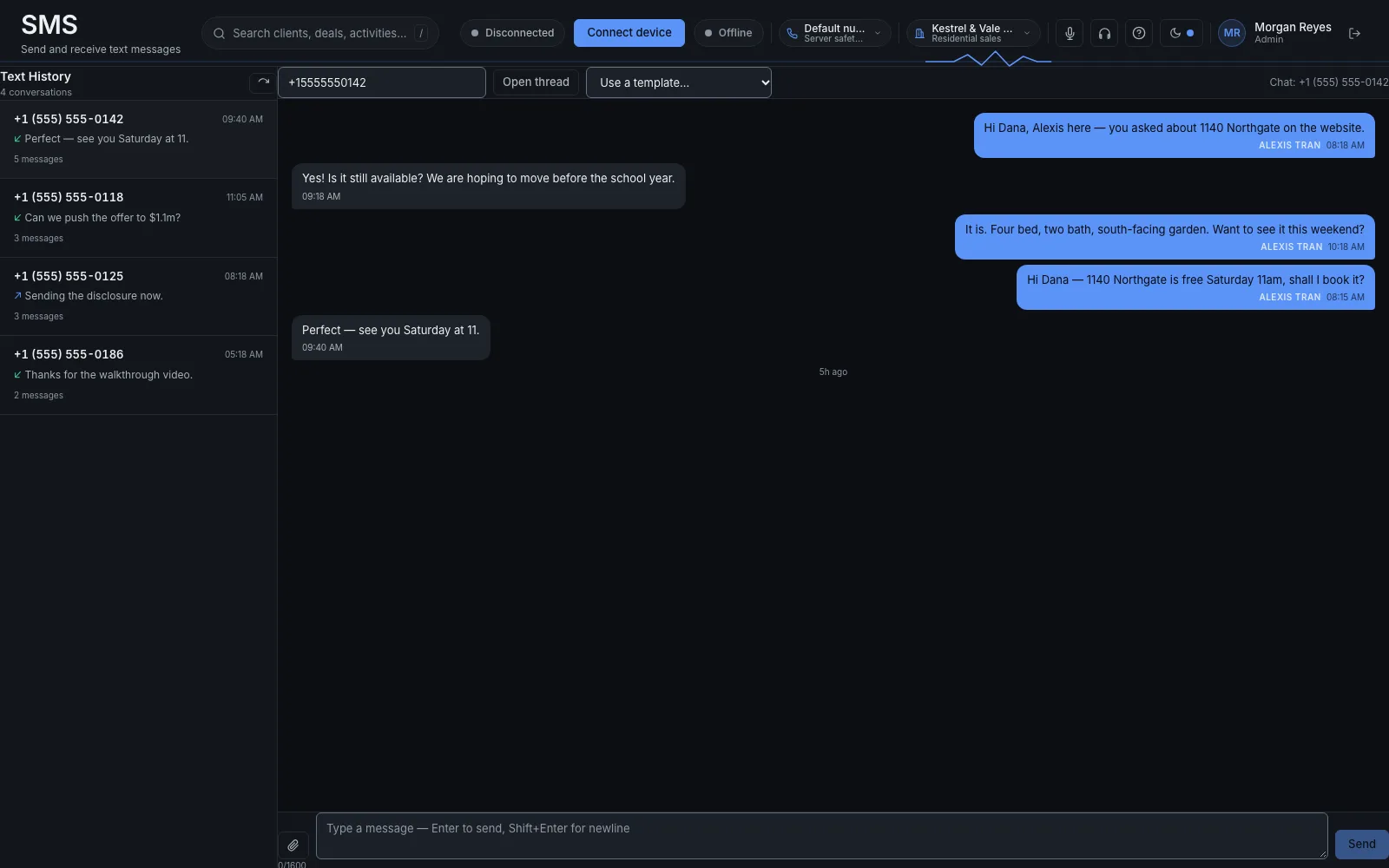Click the microphone icon in top bar
Screen dimensions: 1389x868
(1070, 33)
